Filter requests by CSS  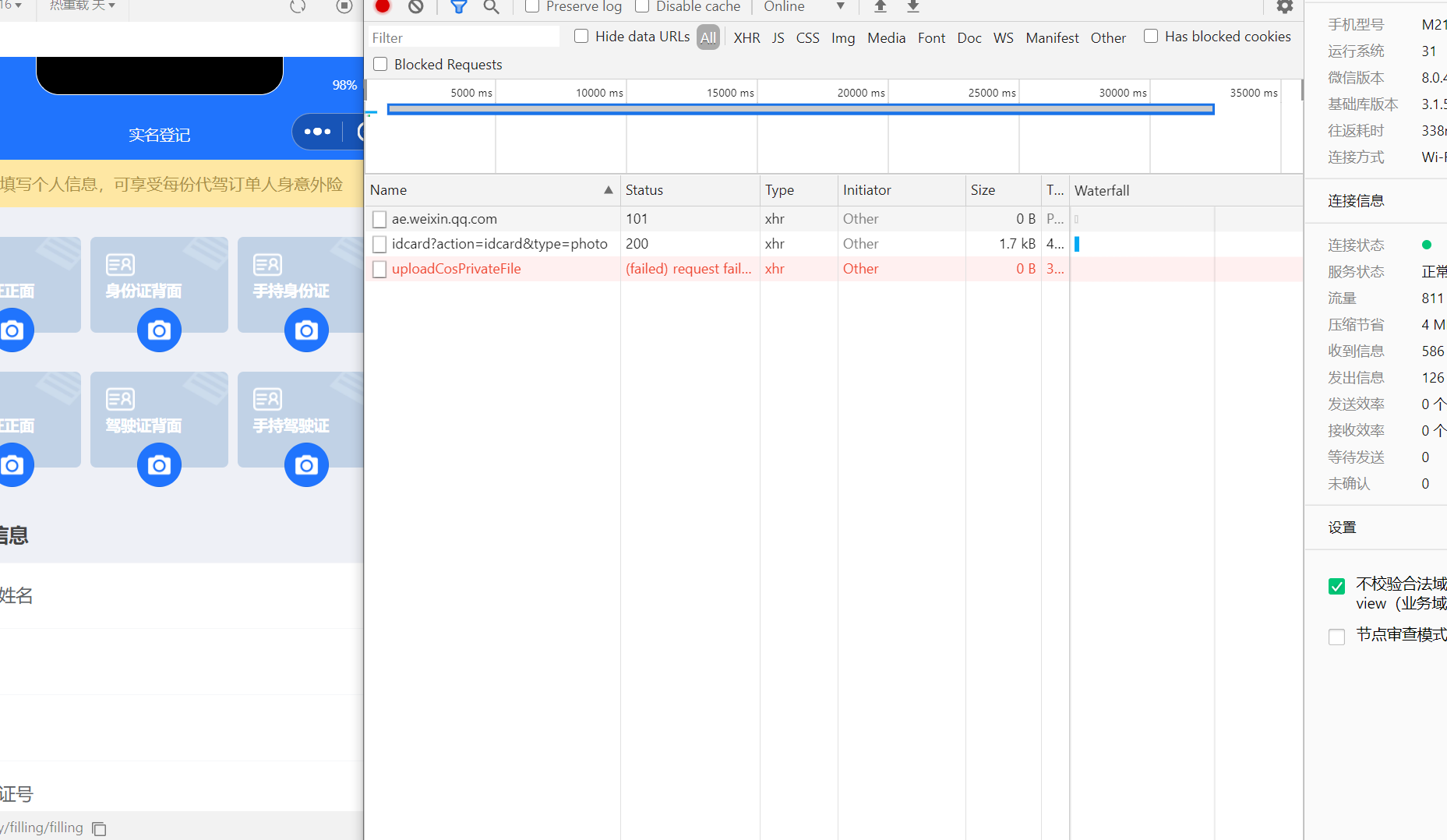(807, 37)
